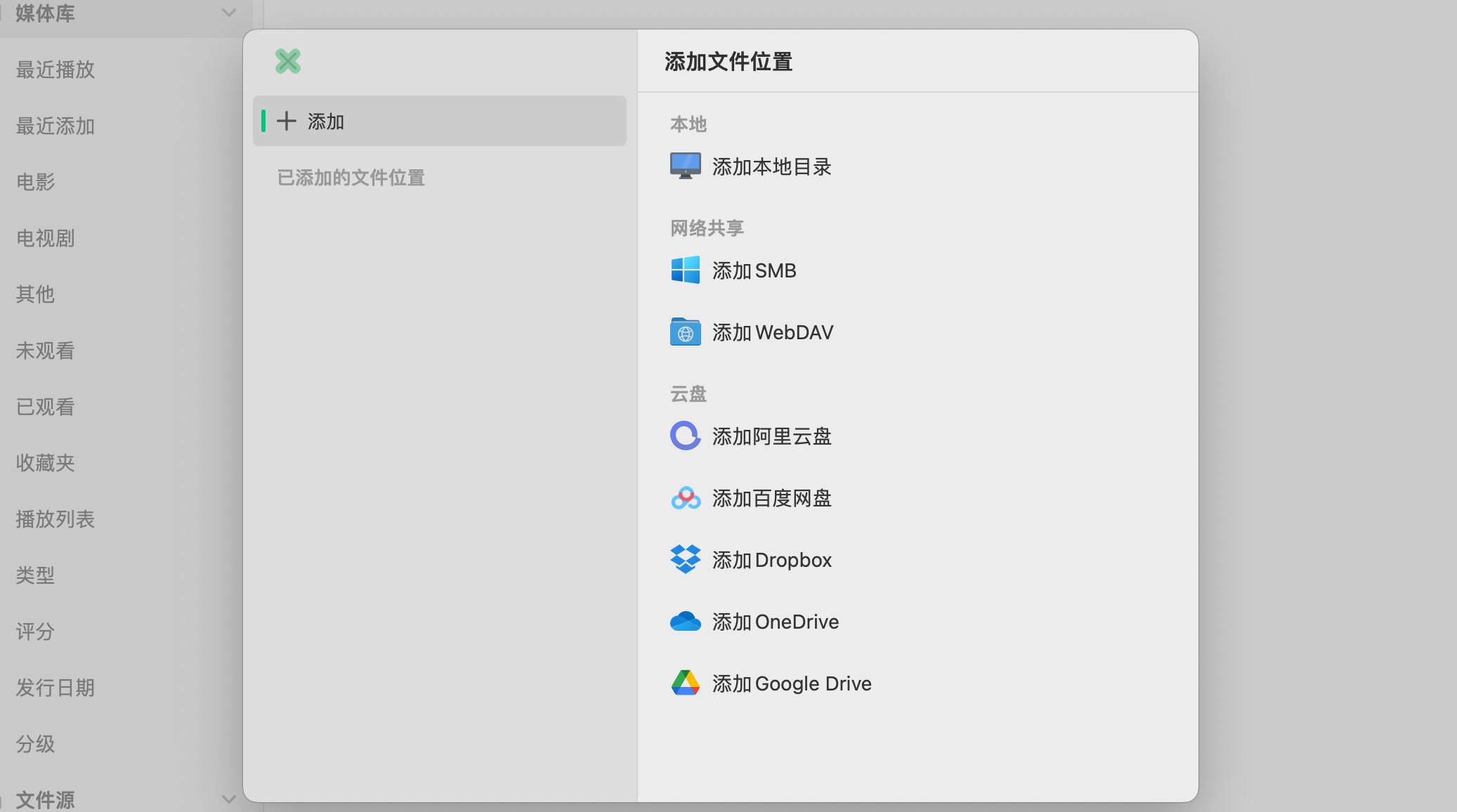Choose 添加 Google Drive option

771,683
